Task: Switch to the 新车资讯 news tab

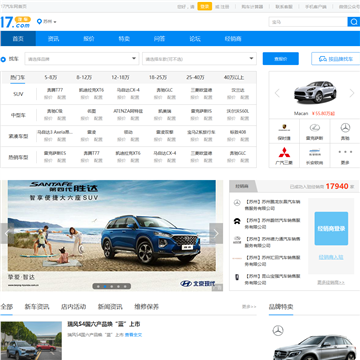Action: click(37, 307)
